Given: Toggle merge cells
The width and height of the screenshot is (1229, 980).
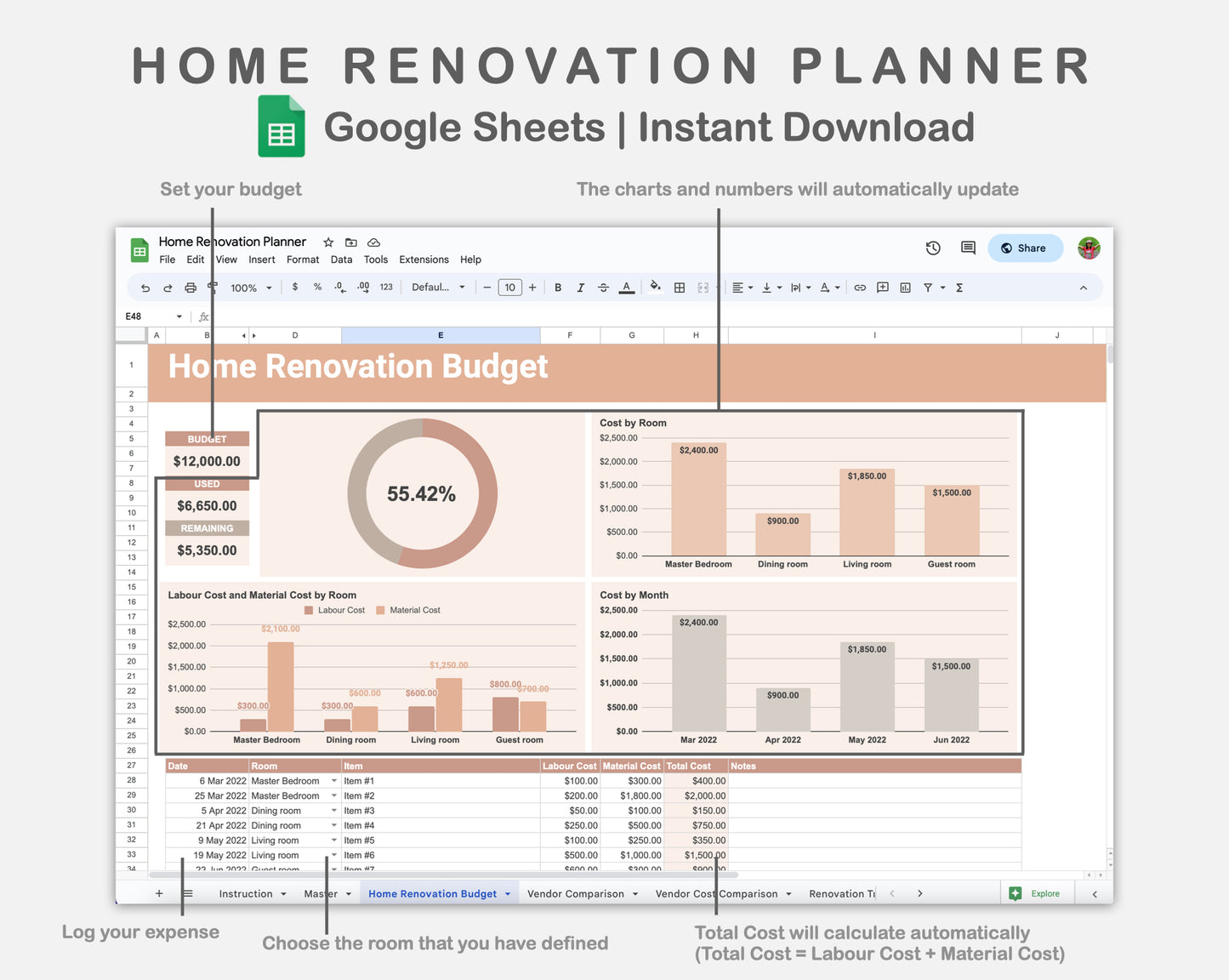Looking at the screenshot, I should pos(703,288).
